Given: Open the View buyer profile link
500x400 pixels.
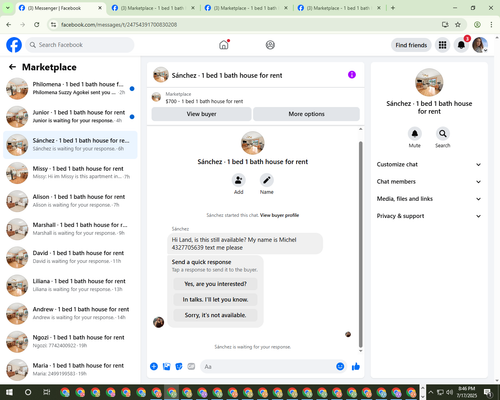Looking at the screenshot, I should click(x=279, y=215).
